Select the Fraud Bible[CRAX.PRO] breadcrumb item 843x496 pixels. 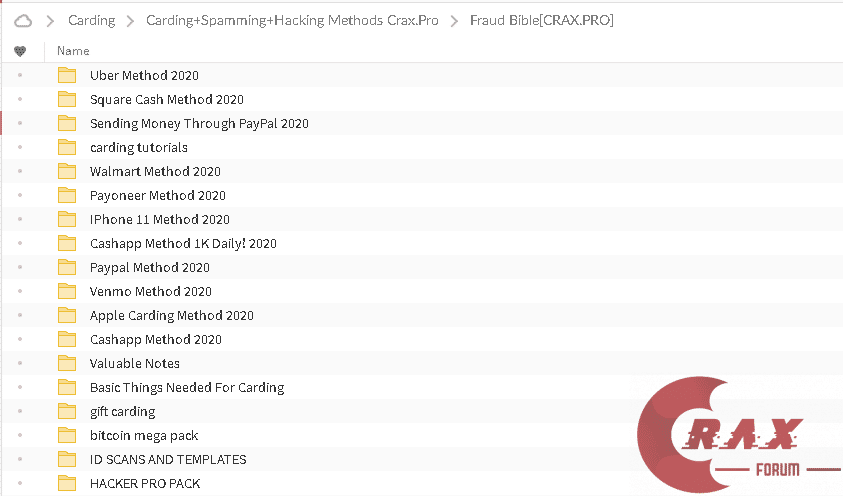pyautogui.click(x=541, y=20)
